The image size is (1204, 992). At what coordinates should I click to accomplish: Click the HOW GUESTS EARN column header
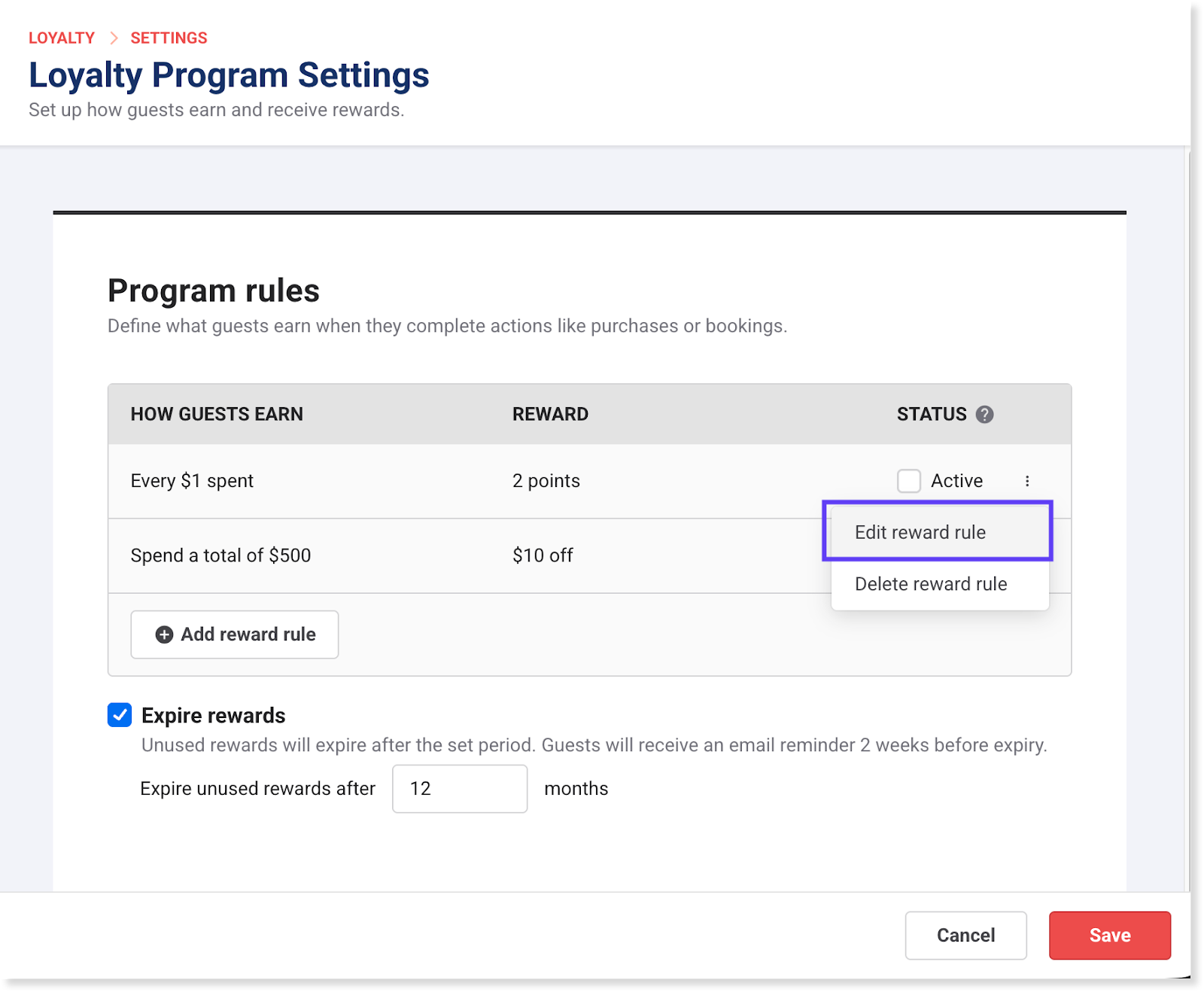click(x=217, y=415)
